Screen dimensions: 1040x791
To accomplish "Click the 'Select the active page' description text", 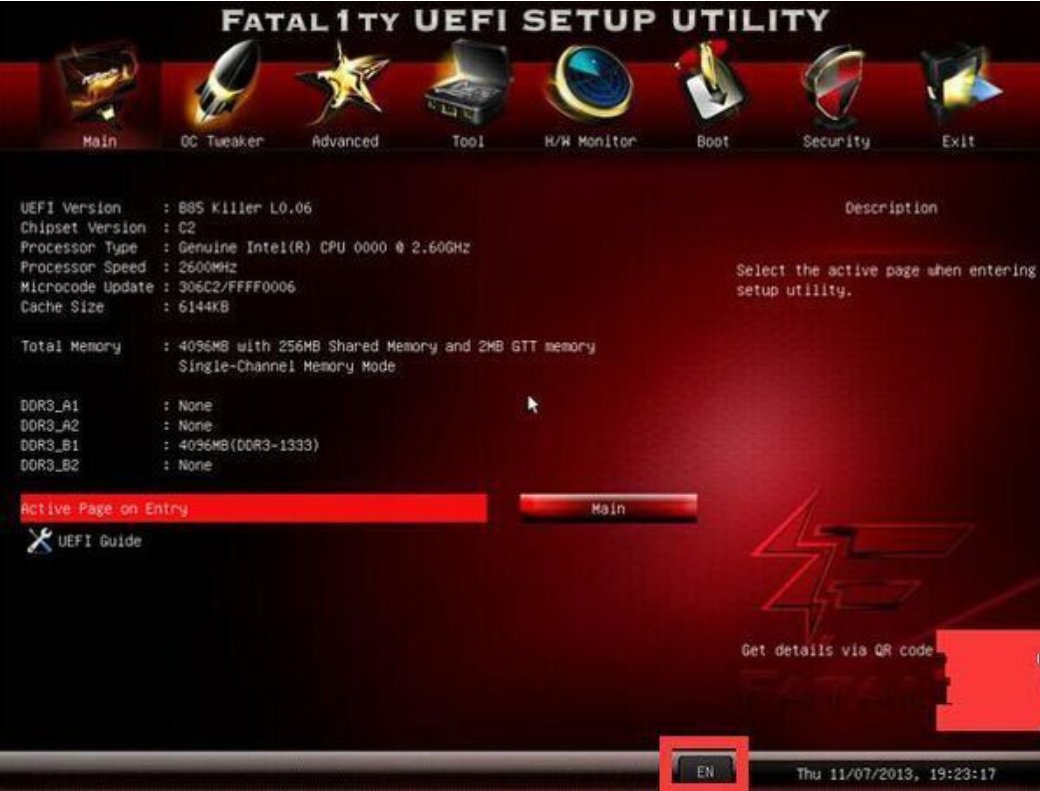I will [885, 280].
